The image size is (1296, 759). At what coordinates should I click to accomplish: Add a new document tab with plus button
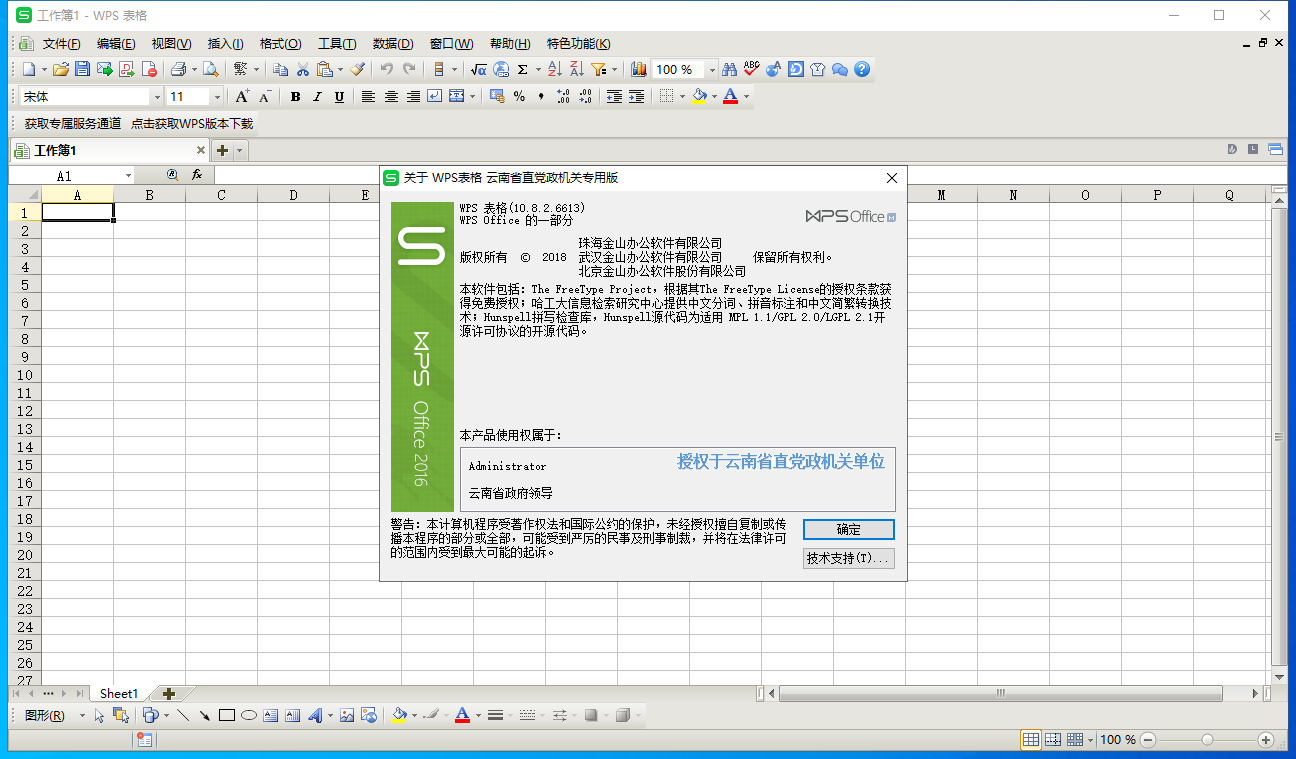click(222, 151)
